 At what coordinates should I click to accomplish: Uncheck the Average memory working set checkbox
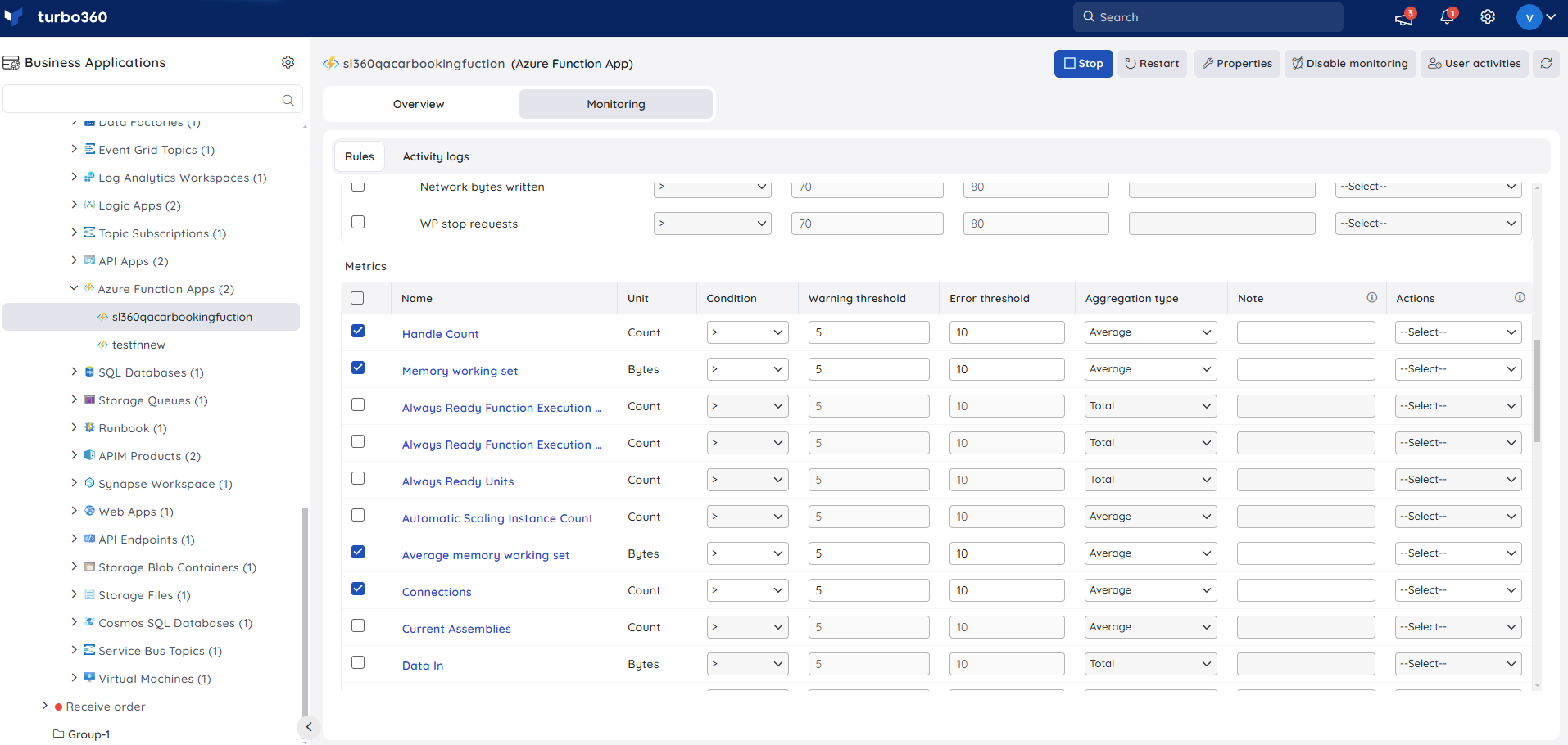[358, 552]
